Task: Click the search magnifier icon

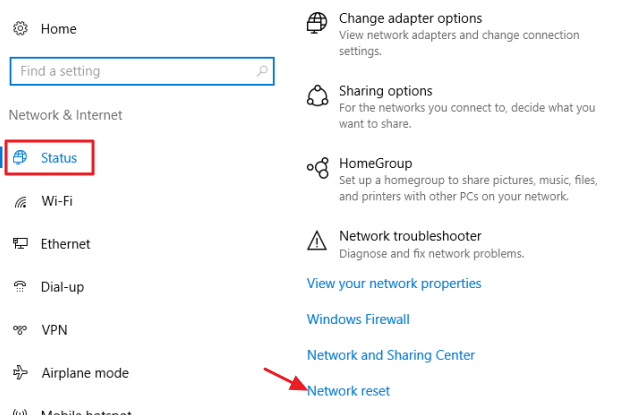Action: tap(262, 72)
